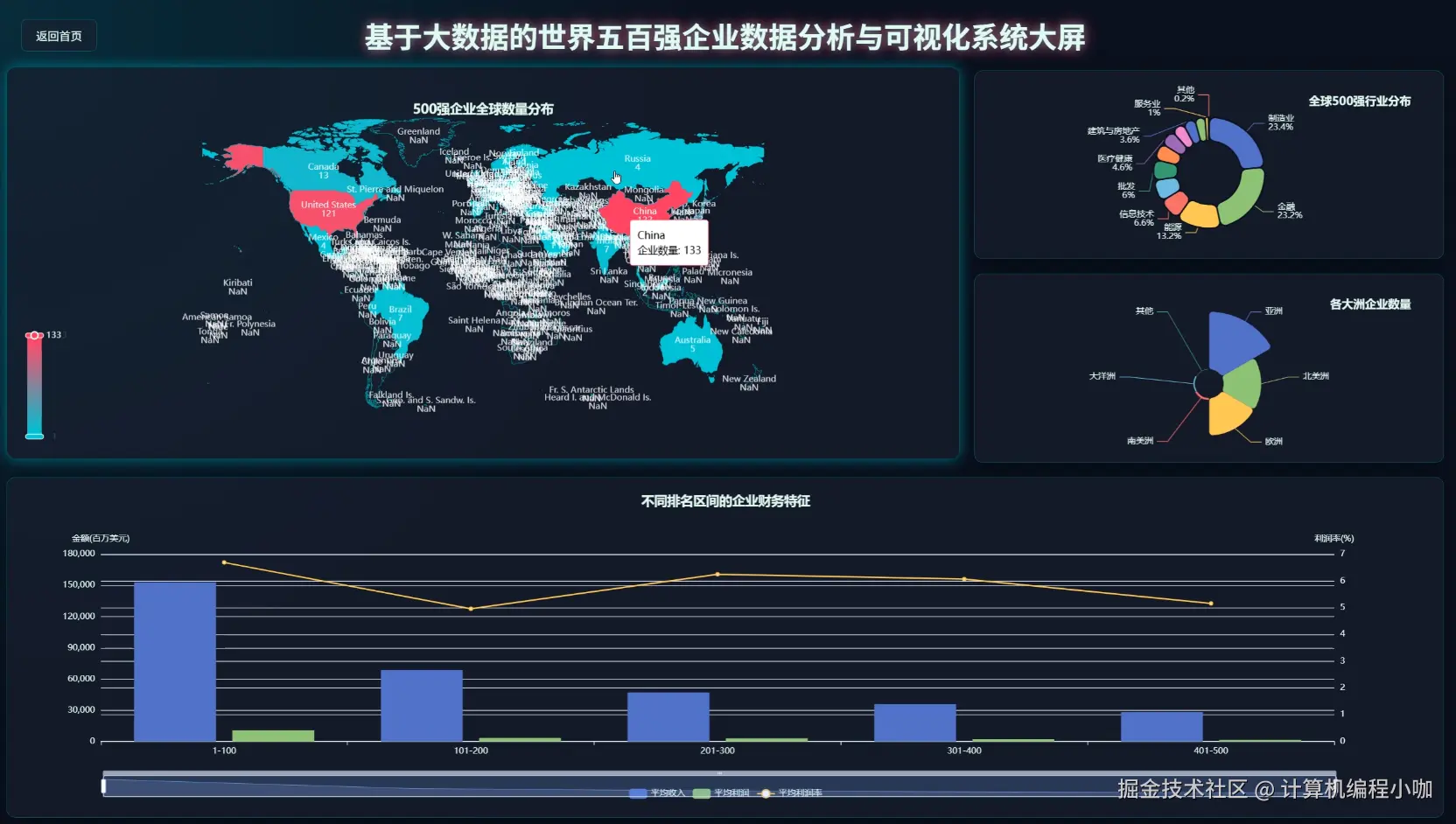Select the yellow 欧洲 rose chart sector
The image size is (1456, 824).
click(1228, 415)
